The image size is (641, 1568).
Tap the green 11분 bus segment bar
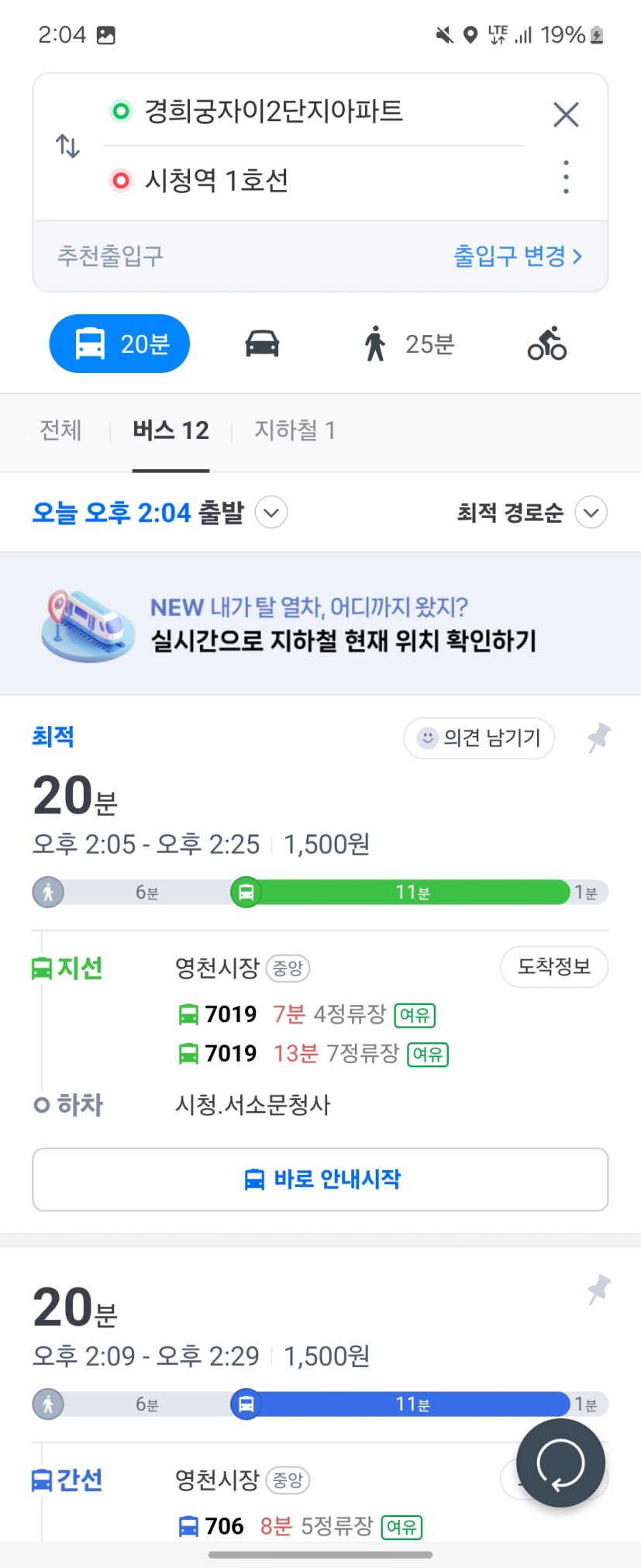(x=411, y=892)
